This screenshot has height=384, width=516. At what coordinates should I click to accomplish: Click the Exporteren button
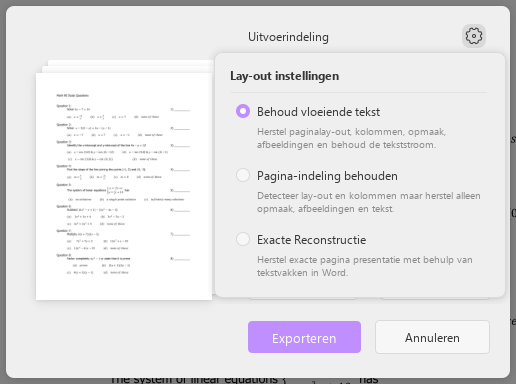click(304, 337)
